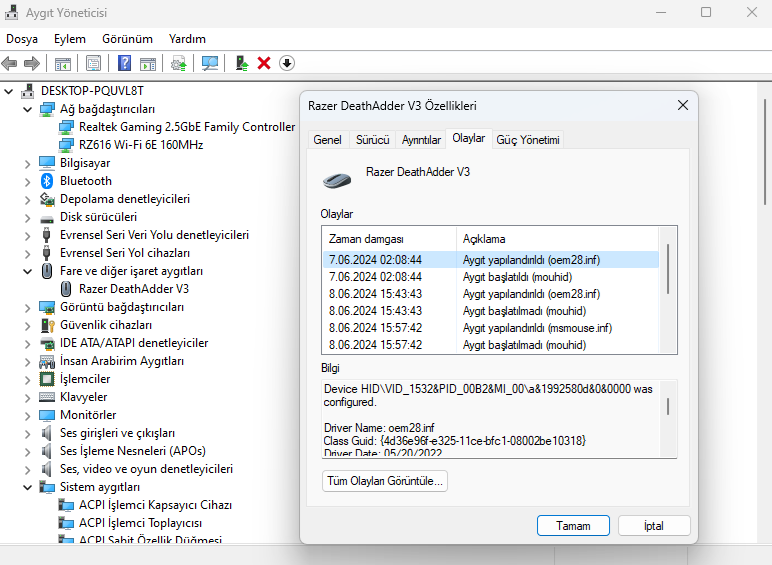
Task: Expand the İnsan Arabirim Aygıtları category
Action: pos(28,362)
